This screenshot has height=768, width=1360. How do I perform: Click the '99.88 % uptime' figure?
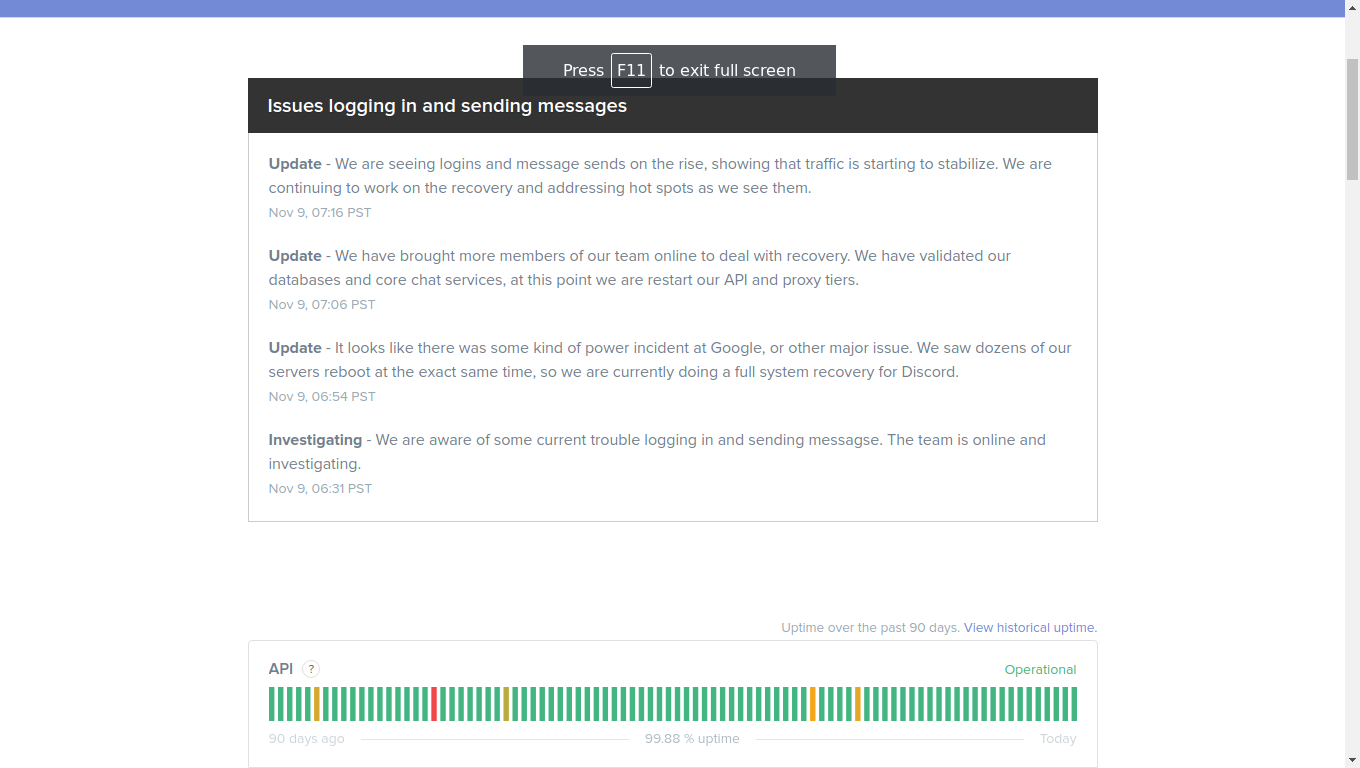pos(692,739)
